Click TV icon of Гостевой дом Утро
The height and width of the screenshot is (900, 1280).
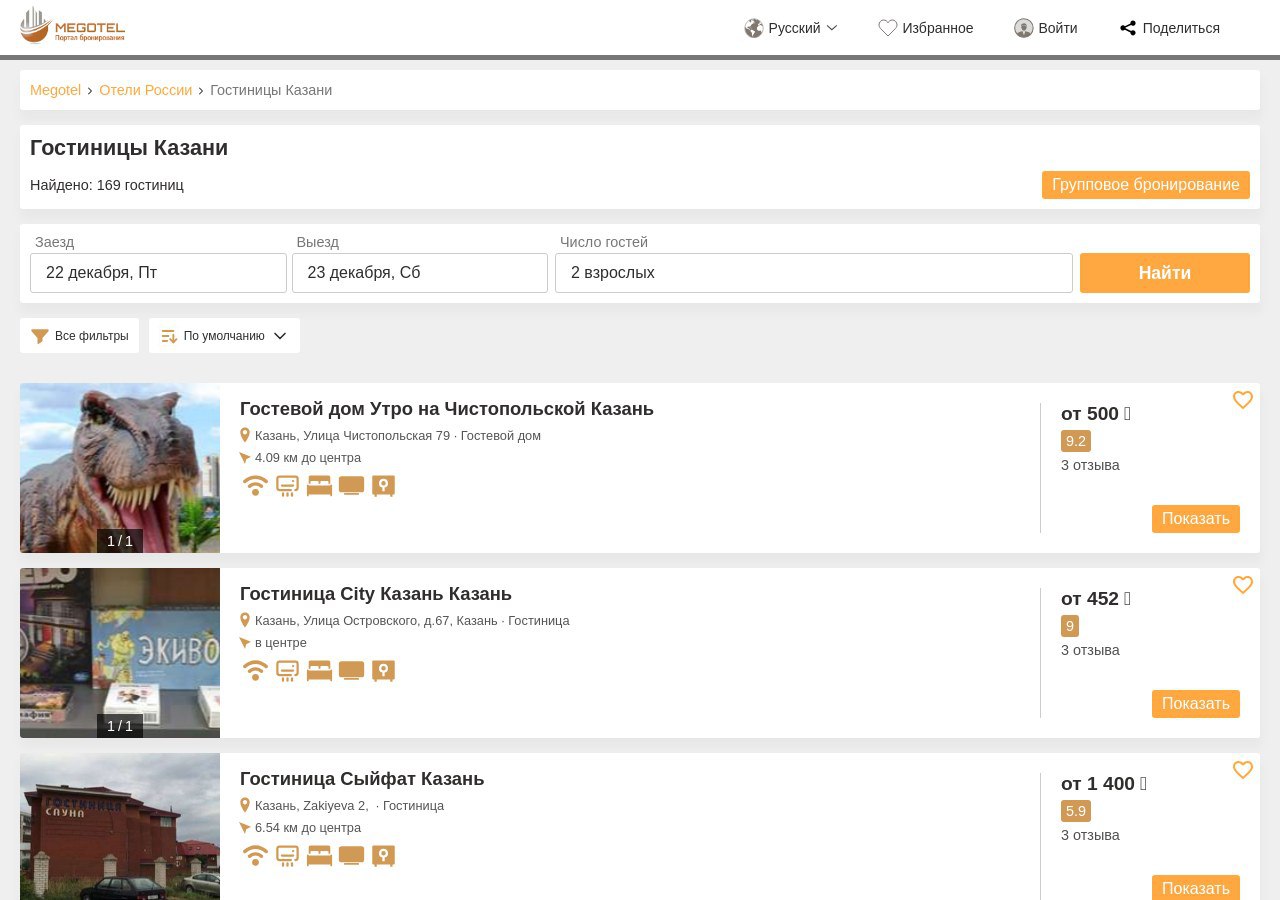[x=351, y=486]
